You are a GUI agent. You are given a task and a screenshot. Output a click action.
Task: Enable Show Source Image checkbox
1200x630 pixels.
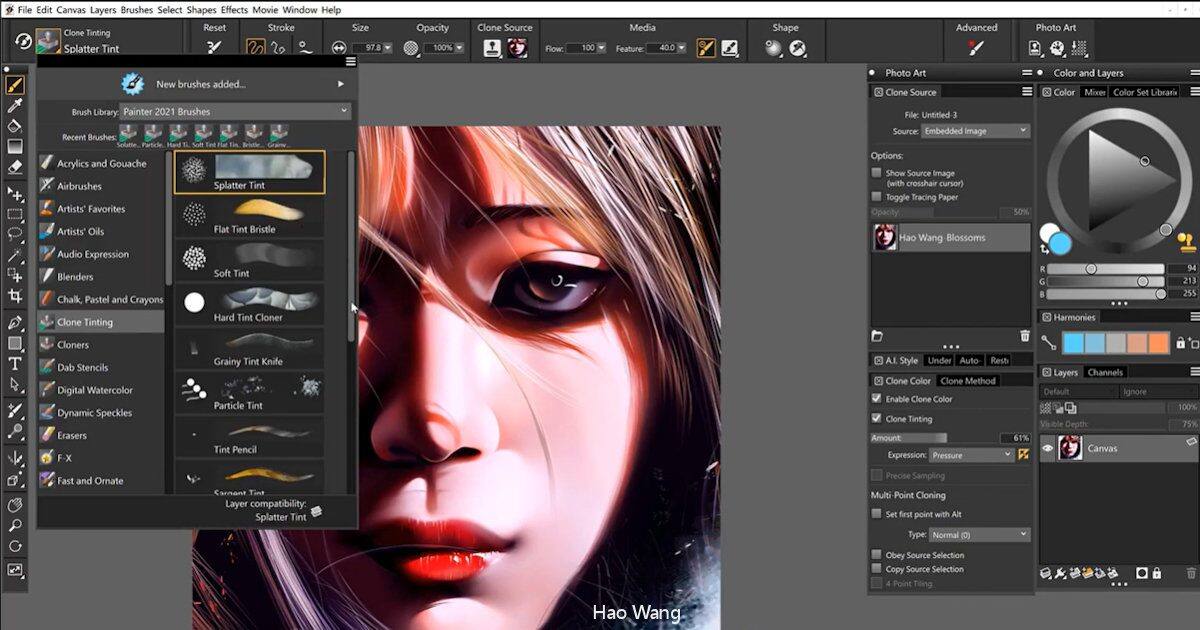pos(877,173)
